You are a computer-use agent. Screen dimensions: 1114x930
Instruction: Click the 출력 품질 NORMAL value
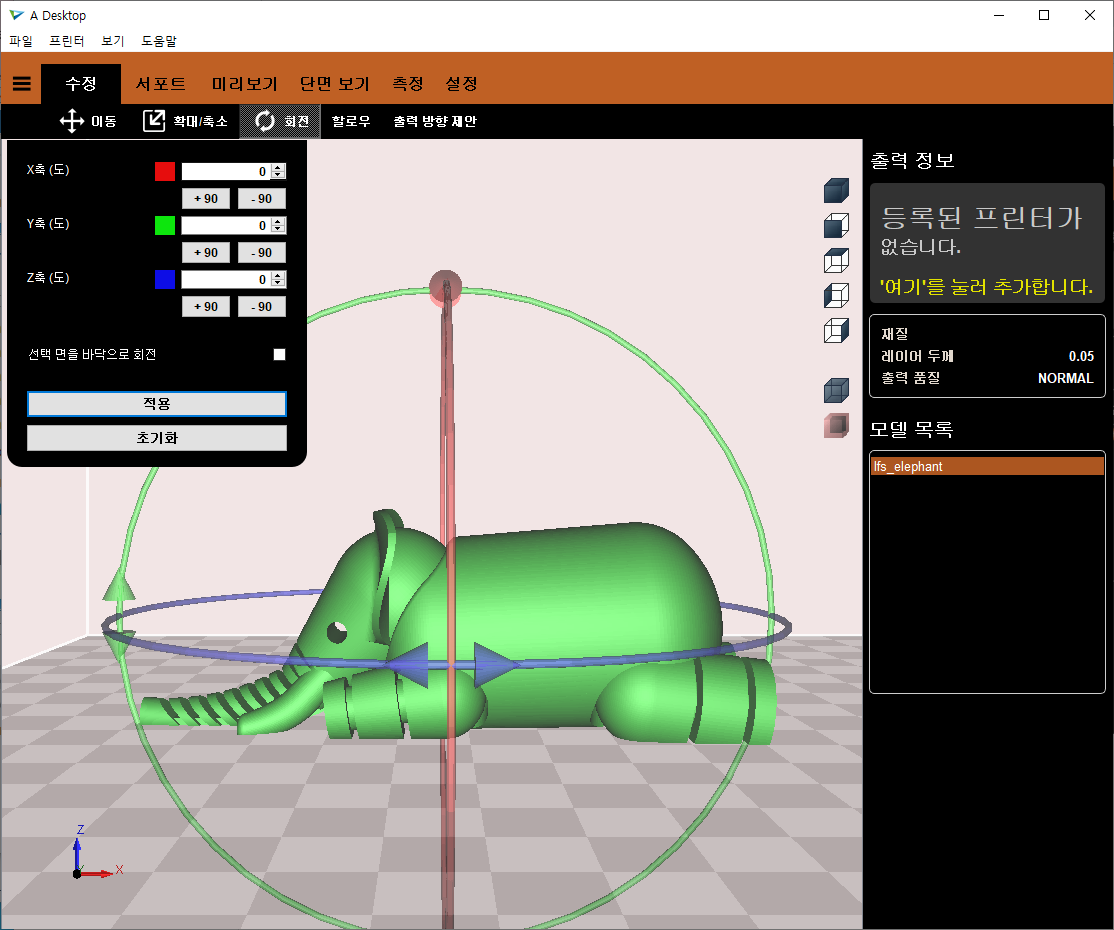(x=1065, y=378)
